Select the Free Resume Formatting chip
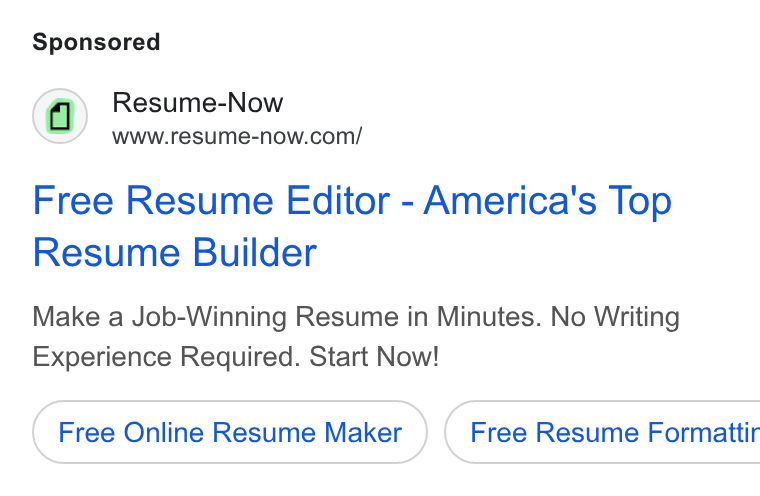The height and width of the screenshot is (496, 760). pos(602,432)
